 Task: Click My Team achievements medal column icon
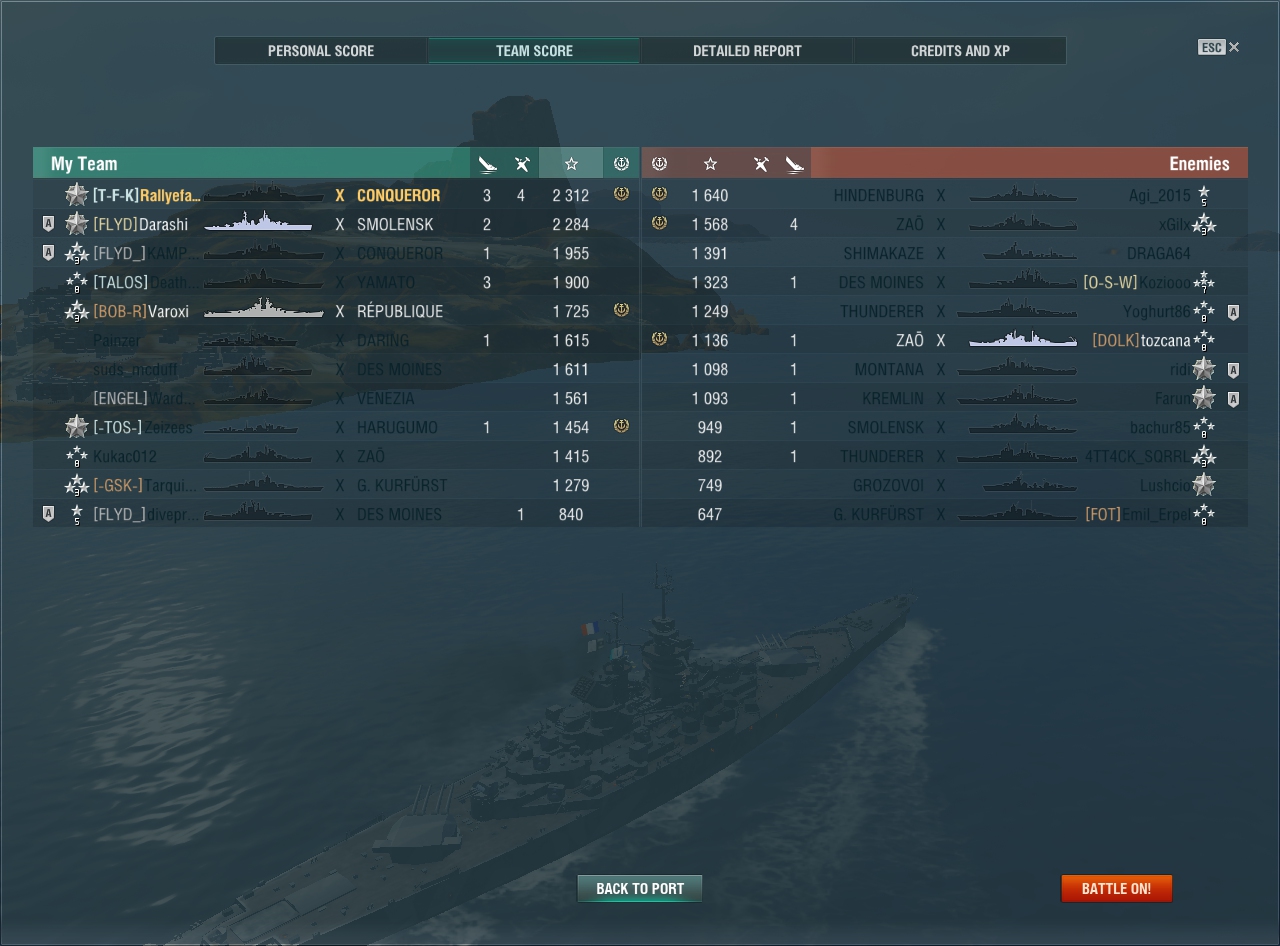621,164
